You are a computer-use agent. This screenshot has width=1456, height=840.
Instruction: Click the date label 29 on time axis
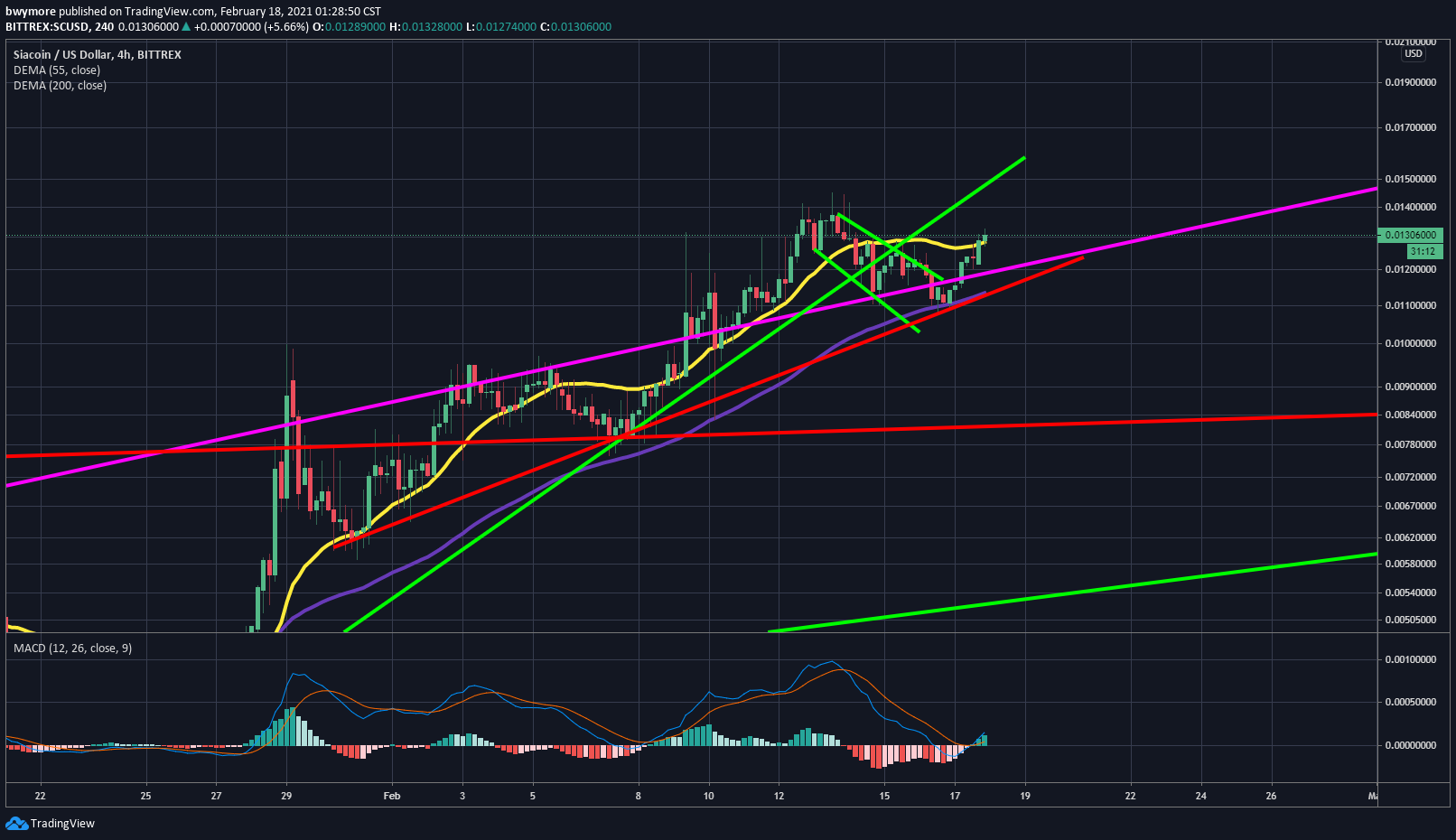[286, 796]
